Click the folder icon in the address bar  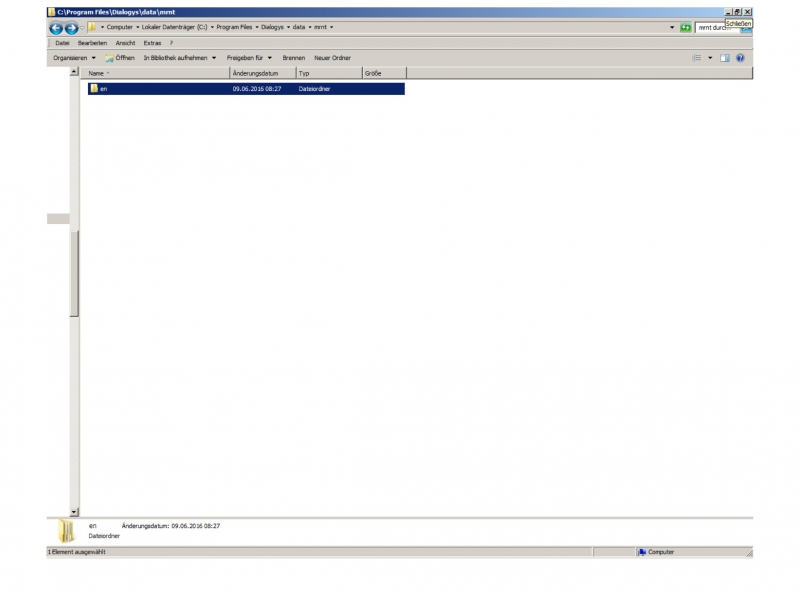pyautogui.click(x=92, y=27)
